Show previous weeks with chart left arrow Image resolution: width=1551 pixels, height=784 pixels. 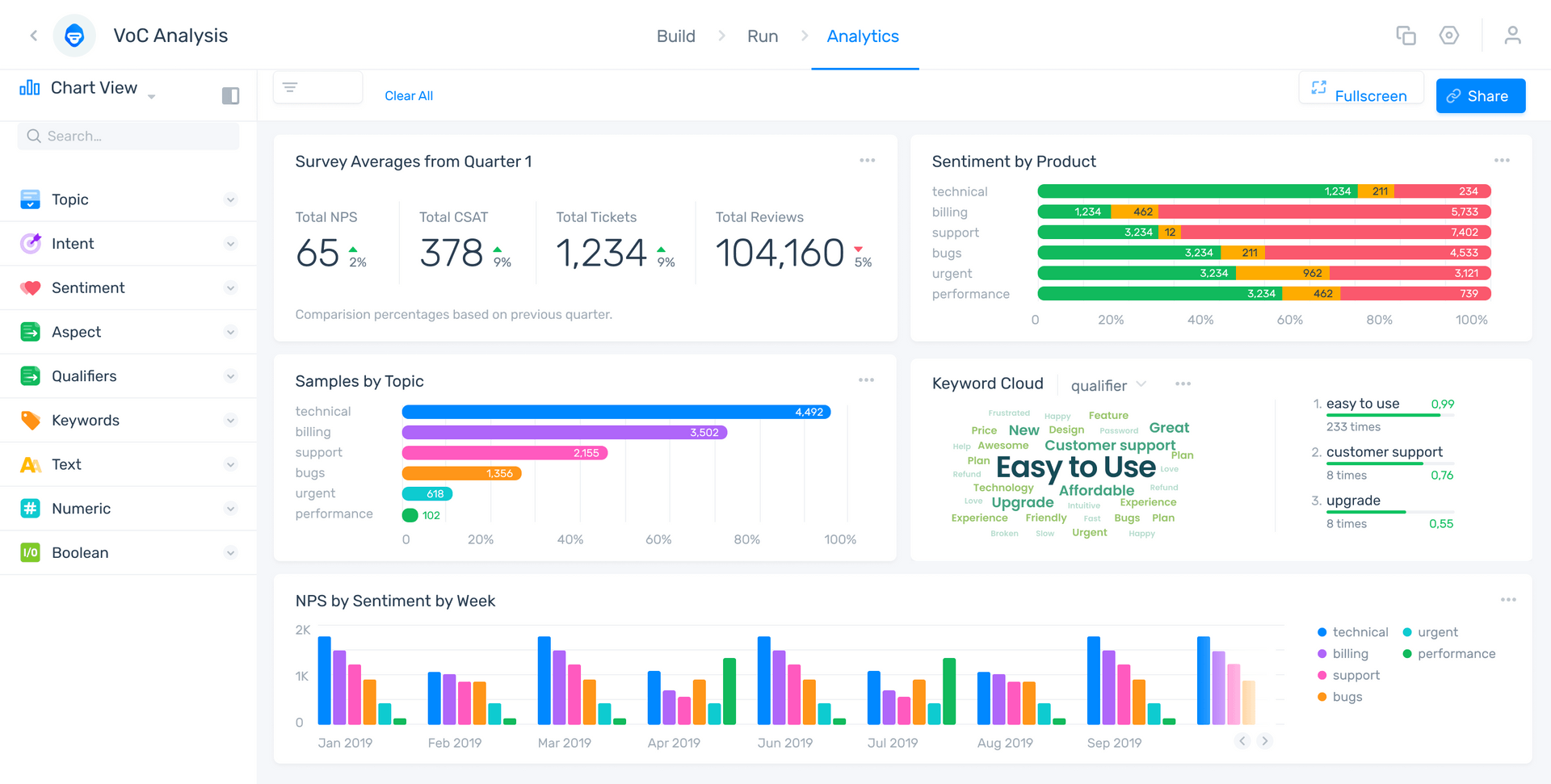coord(1242,740)
